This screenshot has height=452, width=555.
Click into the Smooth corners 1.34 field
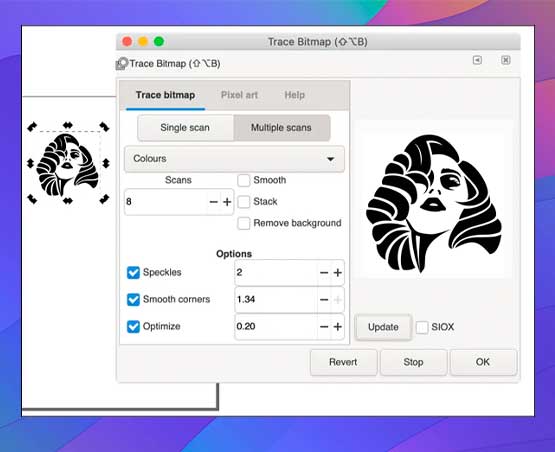pos(276,300)
